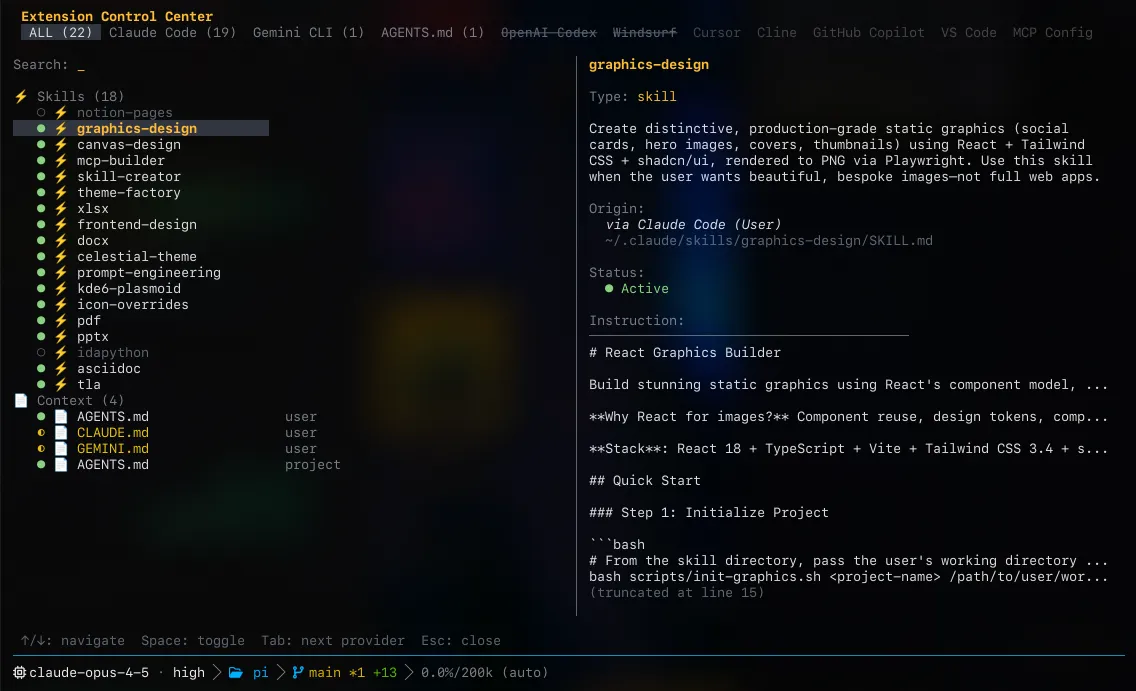Select the Gemini CLI (1) tab
The image size is (1136, 691).
pos(309,33)
